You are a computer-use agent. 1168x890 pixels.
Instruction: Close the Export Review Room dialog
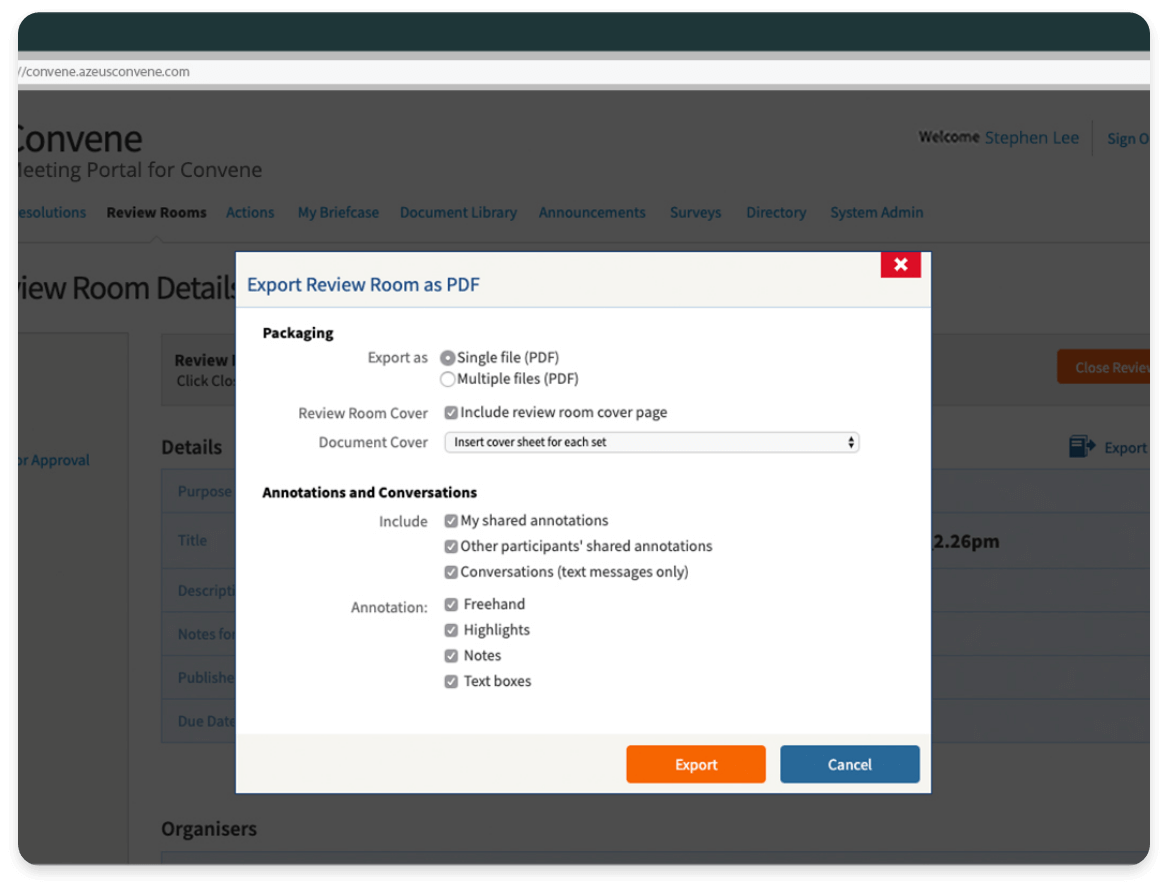coord(900,264)
